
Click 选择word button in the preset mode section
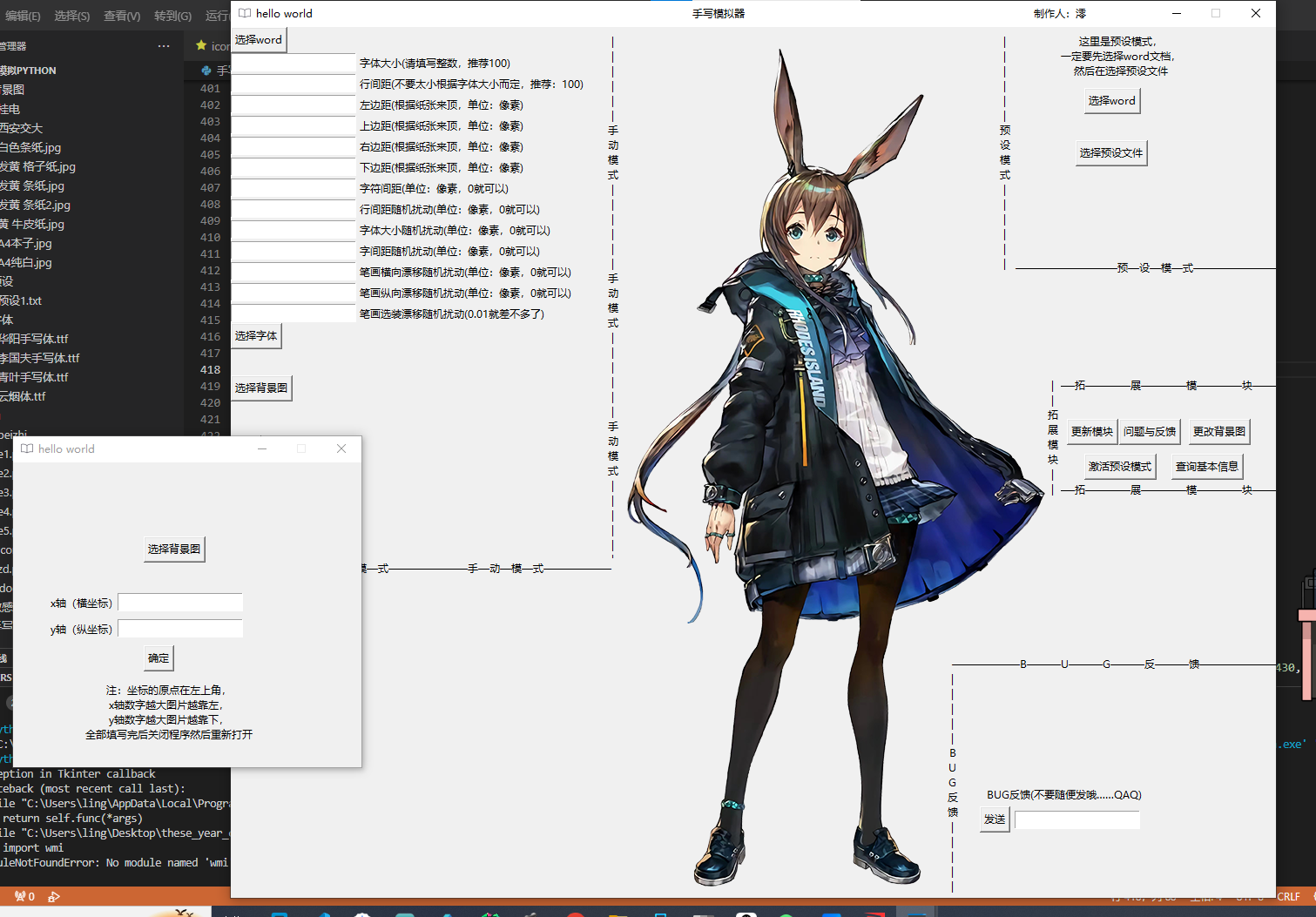pyautogui.click(x=1111, y=101)
